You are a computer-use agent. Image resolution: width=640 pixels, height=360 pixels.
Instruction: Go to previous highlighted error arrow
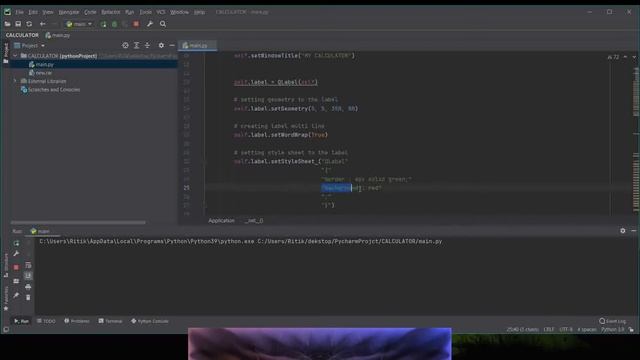pos(625,57)
